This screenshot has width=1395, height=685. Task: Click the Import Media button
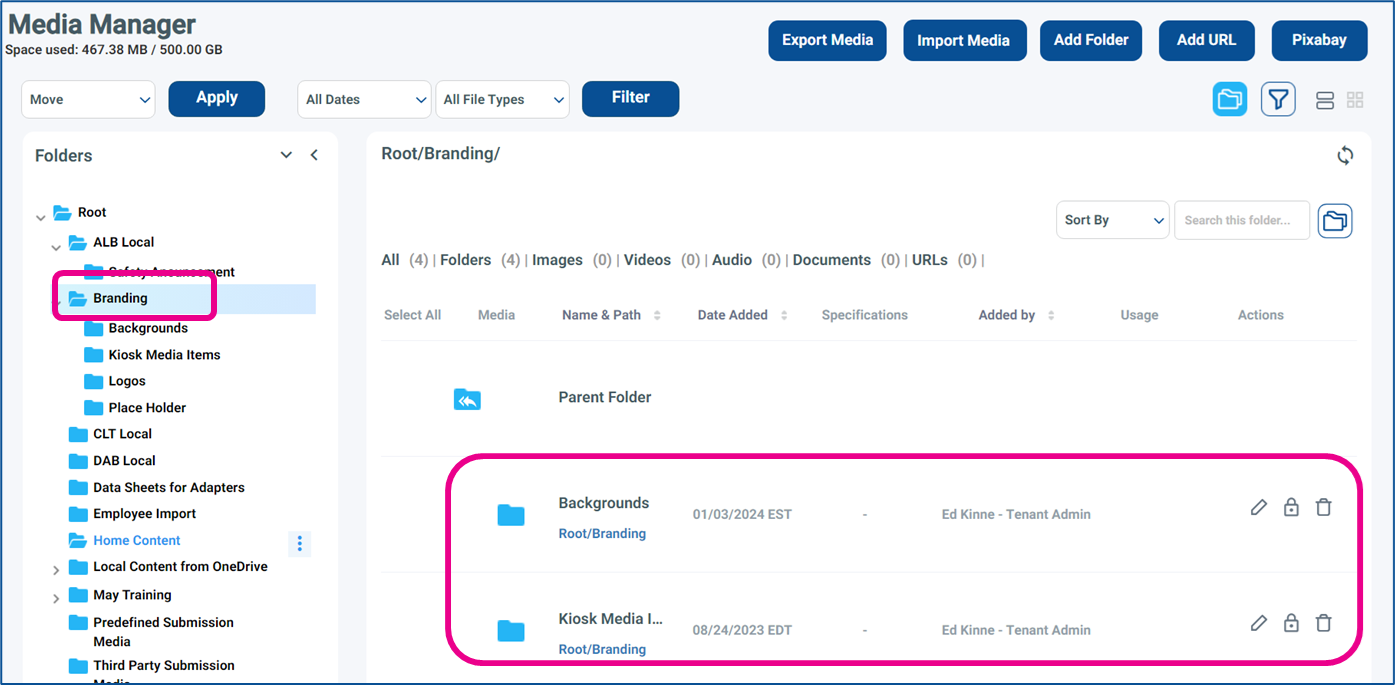963,40
